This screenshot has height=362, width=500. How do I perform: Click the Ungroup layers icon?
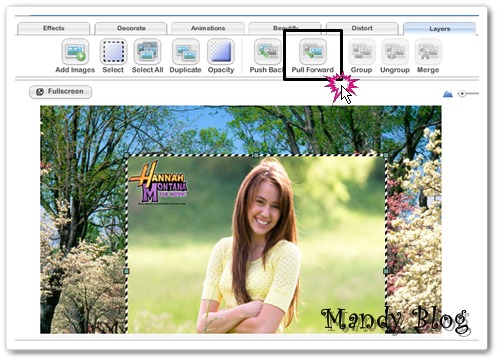(395, 52)
